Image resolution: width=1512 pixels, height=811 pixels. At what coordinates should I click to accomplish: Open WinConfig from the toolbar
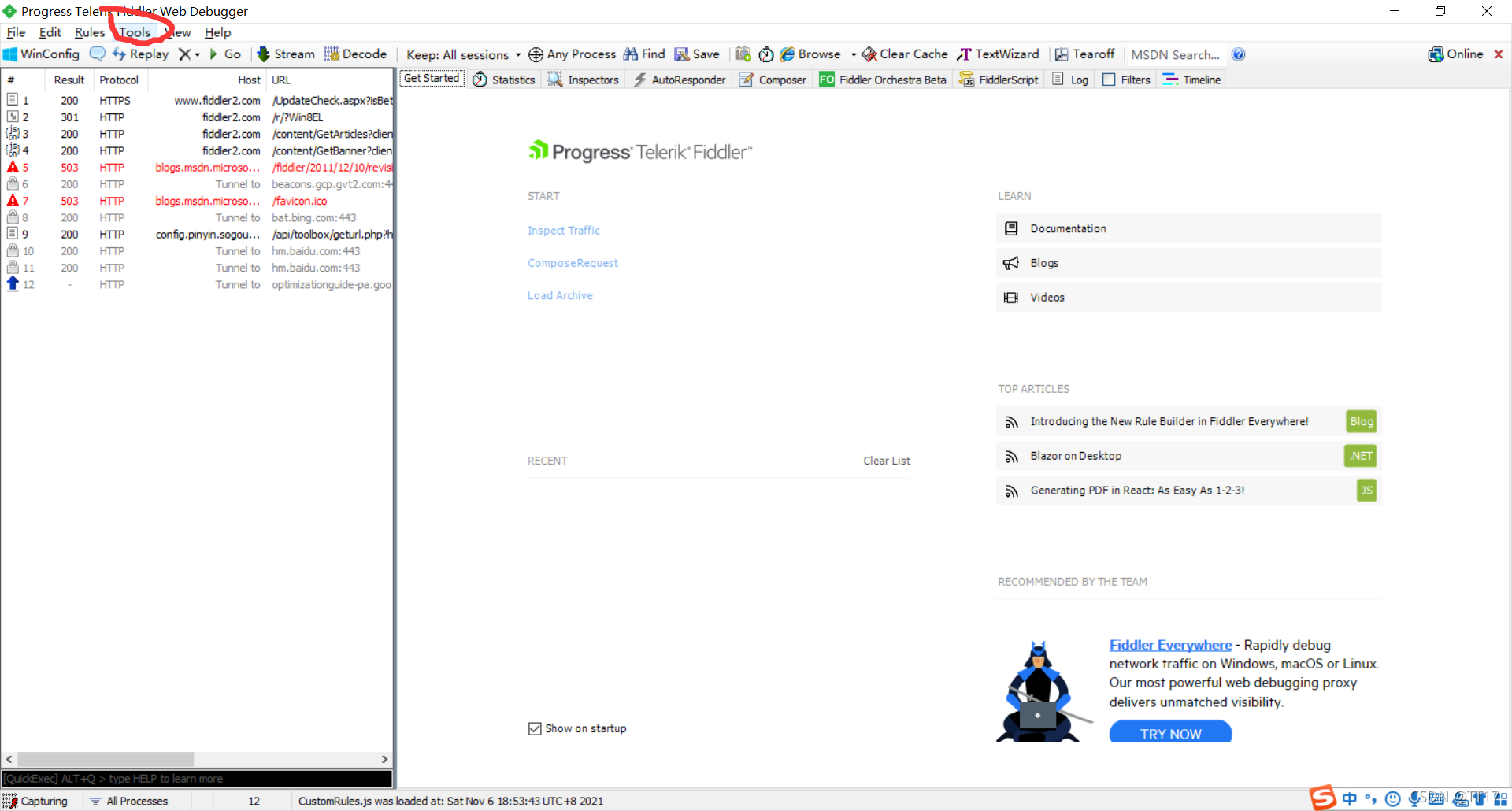(x=42, y=54)
